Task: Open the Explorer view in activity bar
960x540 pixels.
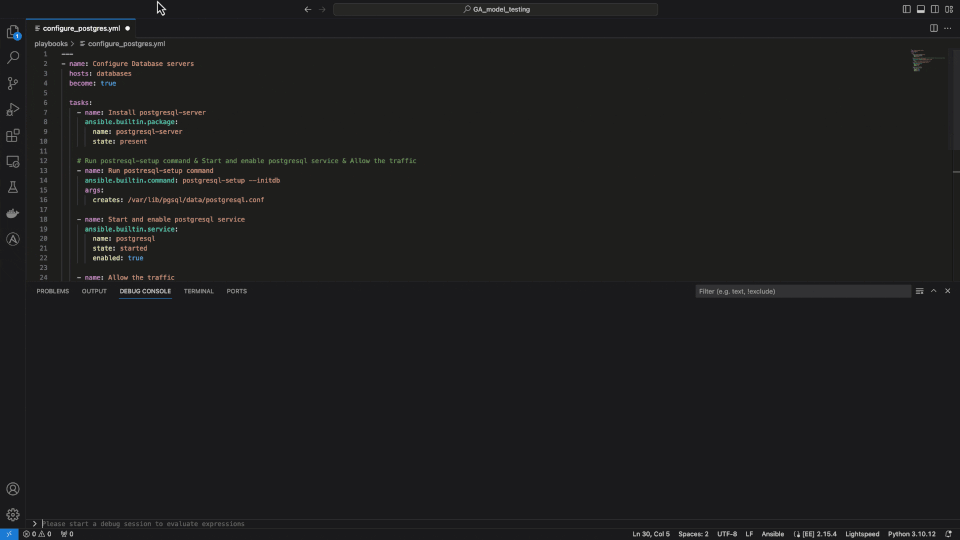Action: tap(13, 32)
